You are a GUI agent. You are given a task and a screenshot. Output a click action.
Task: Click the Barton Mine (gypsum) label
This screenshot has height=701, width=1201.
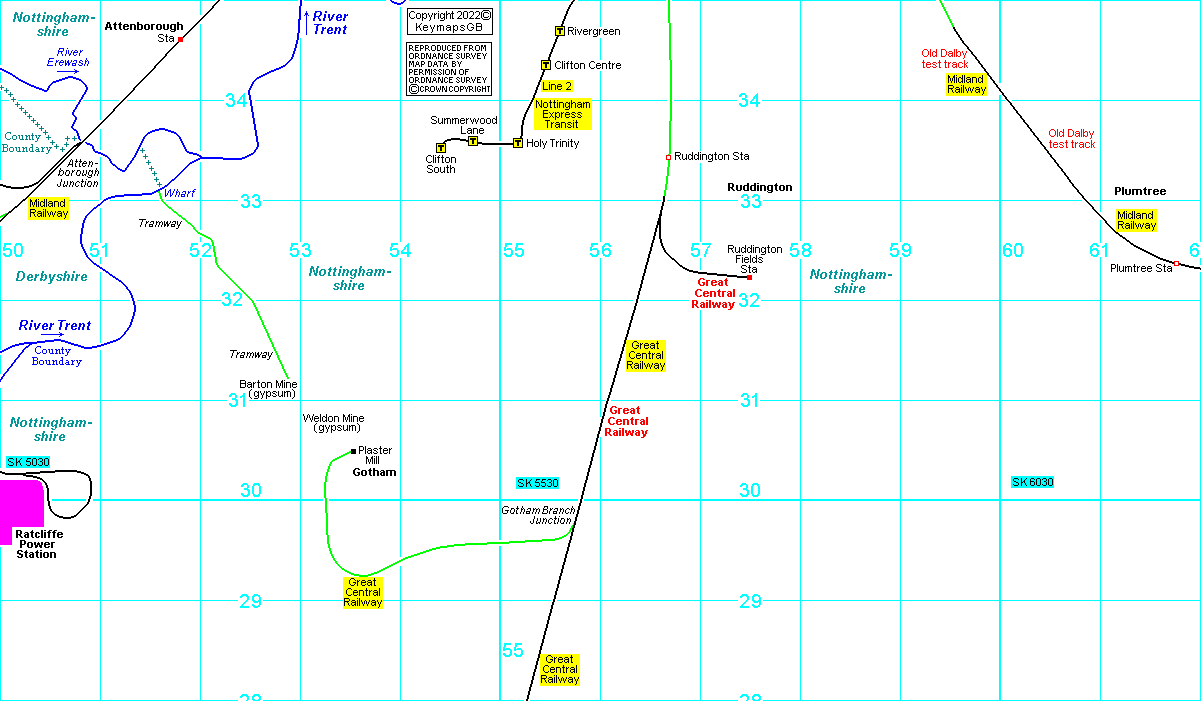pyautogui.click(x=268, y=389)
